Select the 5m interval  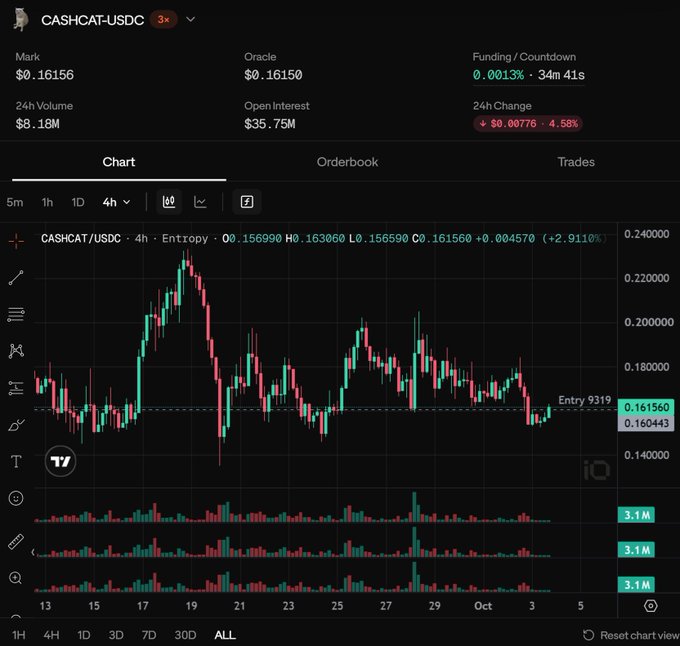click(14, 202)
